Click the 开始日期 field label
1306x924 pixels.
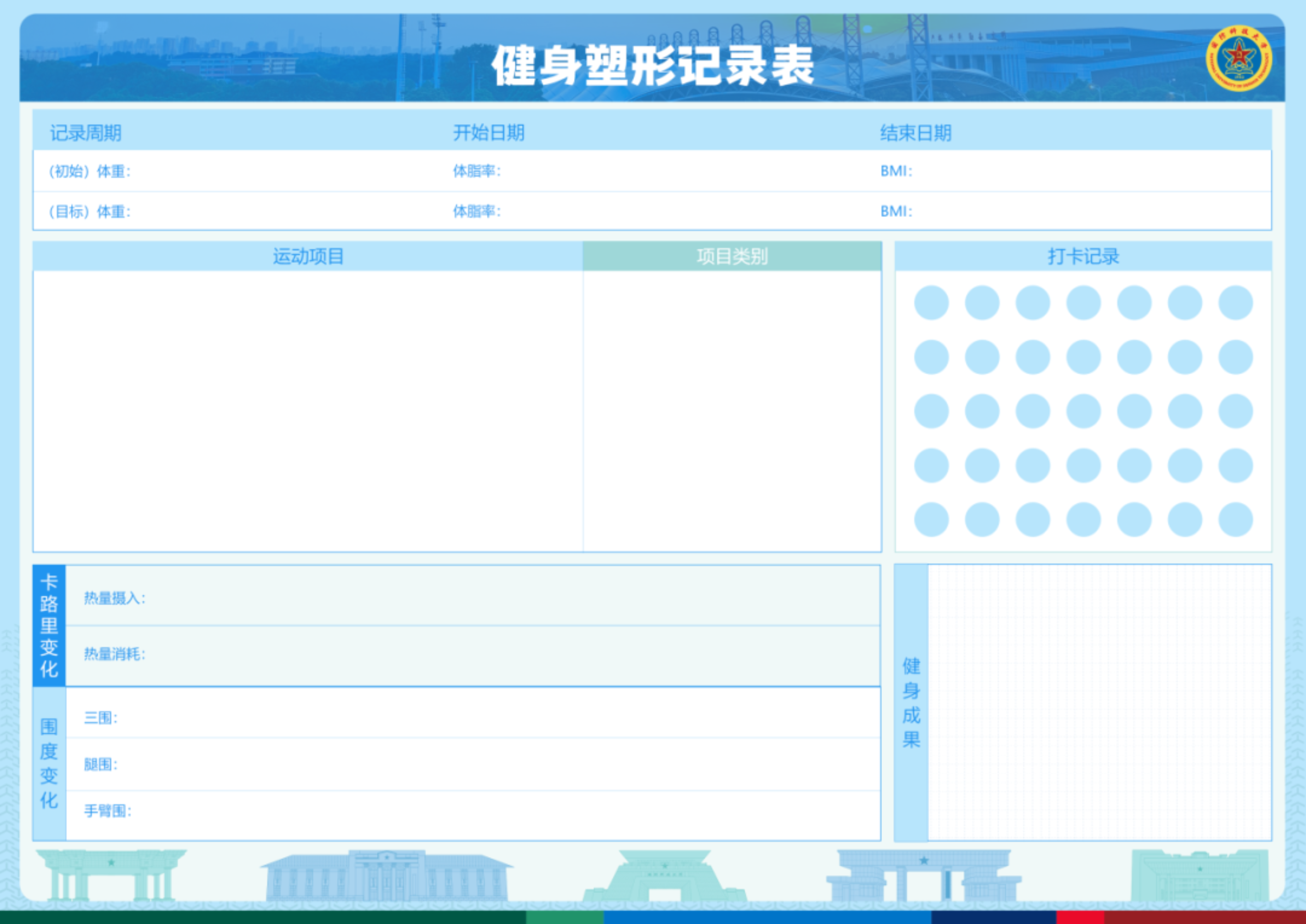pyautogui.click(x=488, y=133)
